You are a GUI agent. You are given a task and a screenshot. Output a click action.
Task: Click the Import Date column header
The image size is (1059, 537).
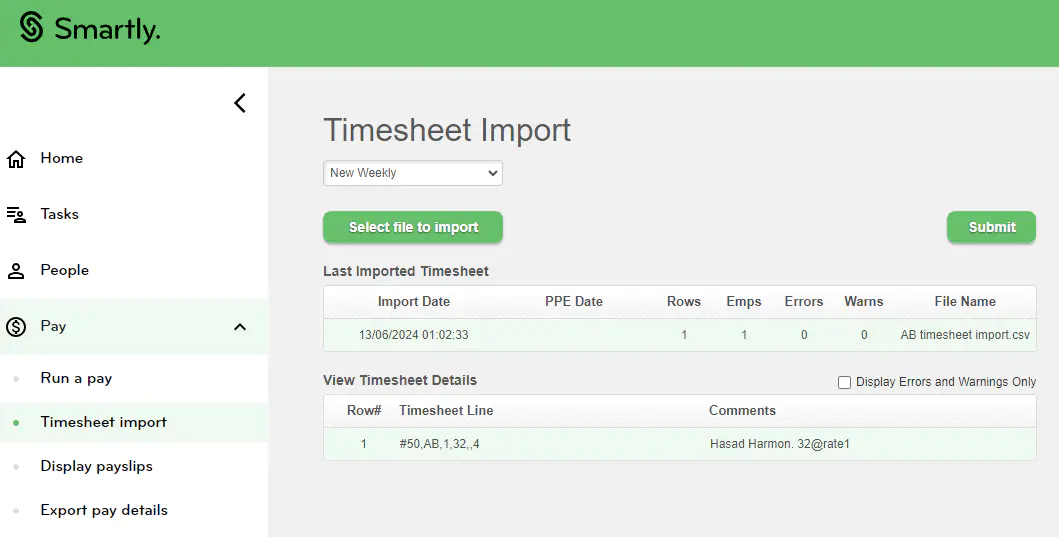coord(413,301)
